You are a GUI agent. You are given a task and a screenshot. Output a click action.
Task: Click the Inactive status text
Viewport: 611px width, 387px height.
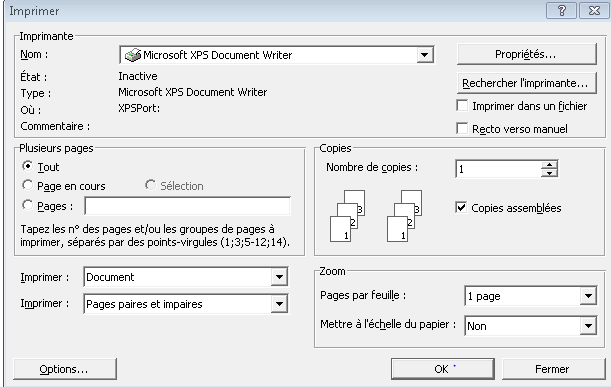click(138, 76)
